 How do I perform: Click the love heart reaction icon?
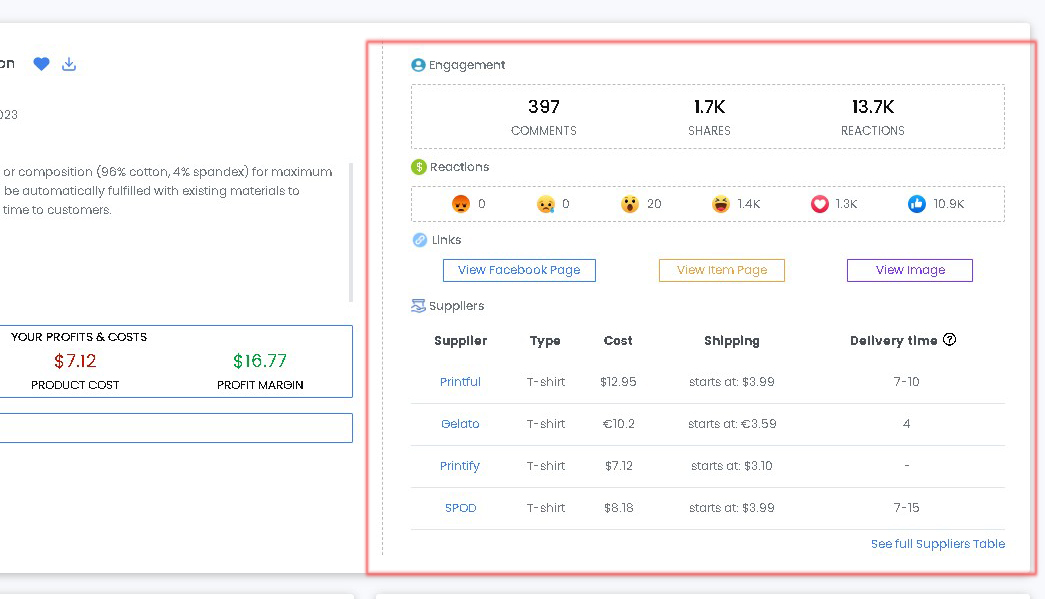[x=820, y=204]
